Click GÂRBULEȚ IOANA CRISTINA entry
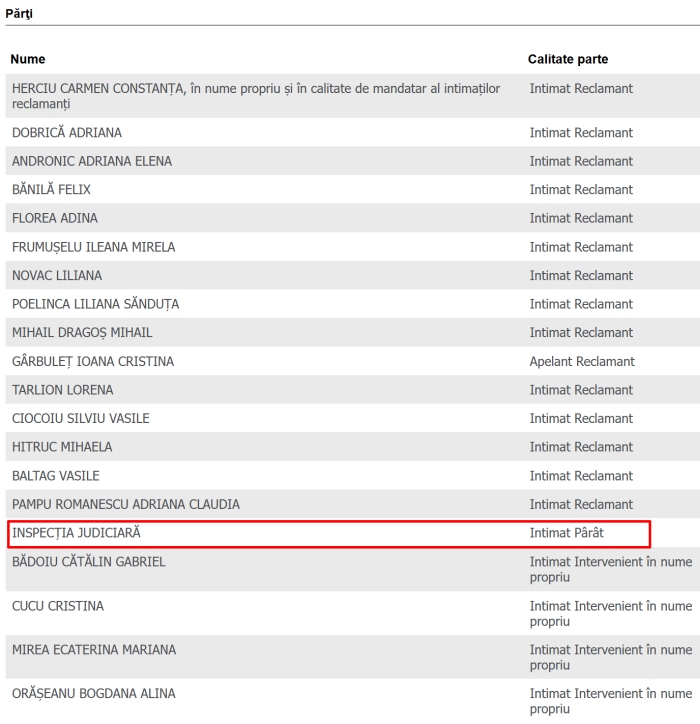 click(93, 361)
